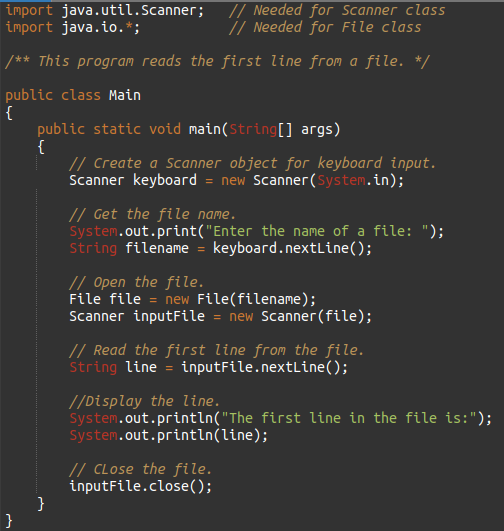504x531 pixels.
Task: Click the 'File file = new File(filename);' line
Action: pos(192,299)
